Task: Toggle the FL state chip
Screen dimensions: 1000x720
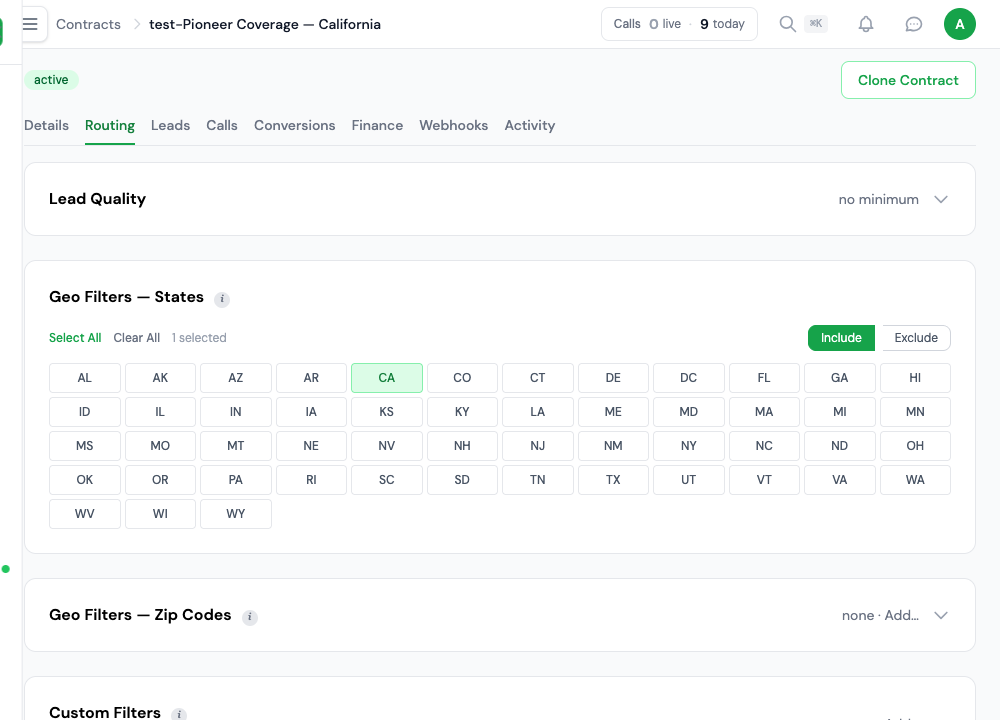Action: pyautogui.click(x=764, y=378)
